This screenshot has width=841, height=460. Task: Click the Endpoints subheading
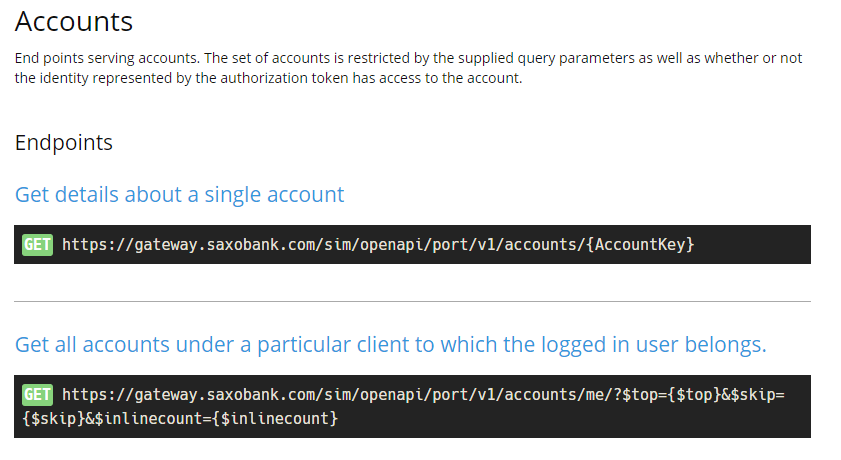[64, 143]
